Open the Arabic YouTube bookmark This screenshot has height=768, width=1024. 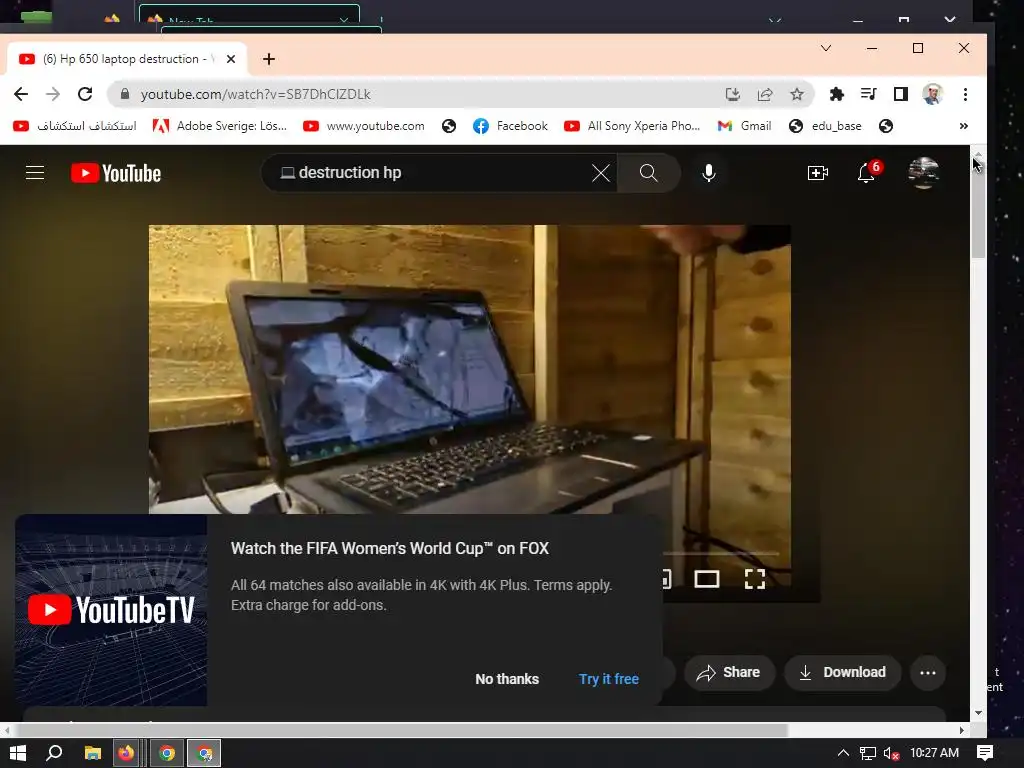click(74, 126)
